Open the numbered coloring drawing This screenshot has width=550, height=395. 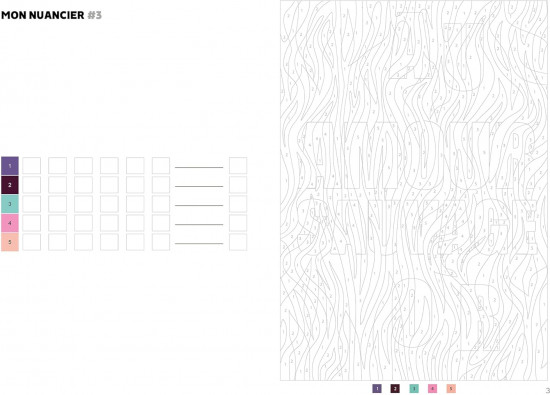click(414, 190)
